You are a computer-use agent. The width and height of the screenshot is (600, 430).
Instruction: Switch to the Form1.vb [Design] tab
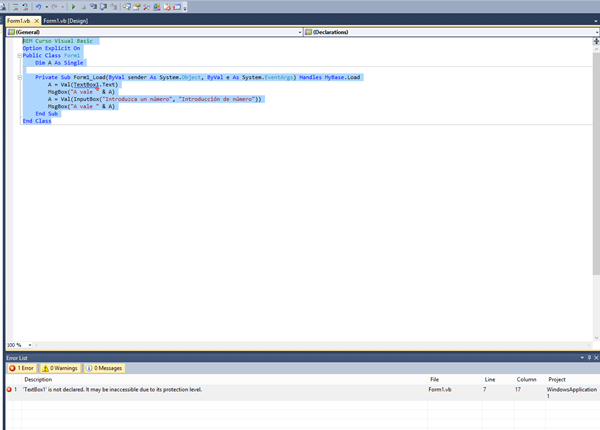tap(66, 21)
